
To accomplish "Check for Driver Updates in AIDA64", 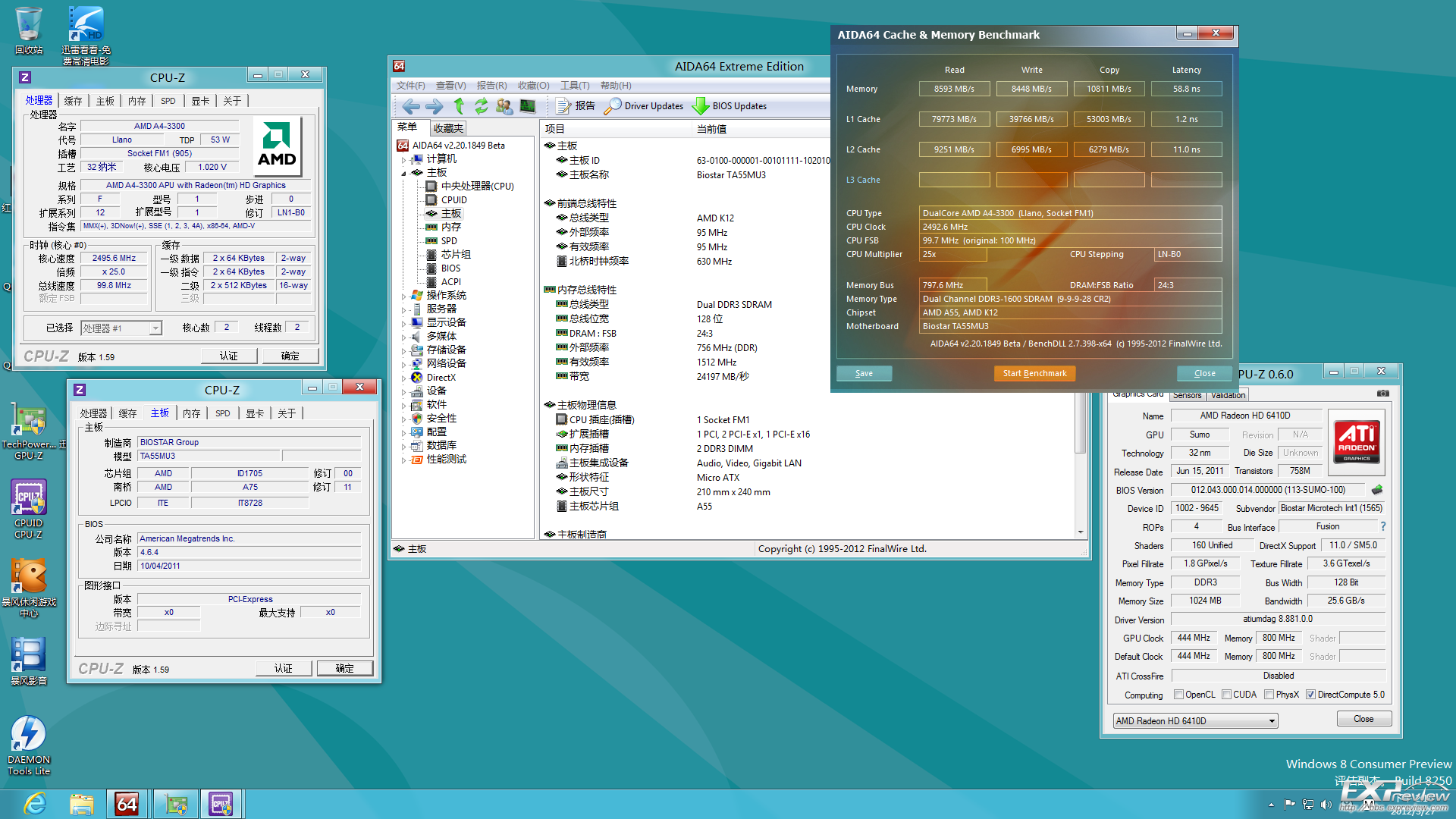I will tap(644, 106).
